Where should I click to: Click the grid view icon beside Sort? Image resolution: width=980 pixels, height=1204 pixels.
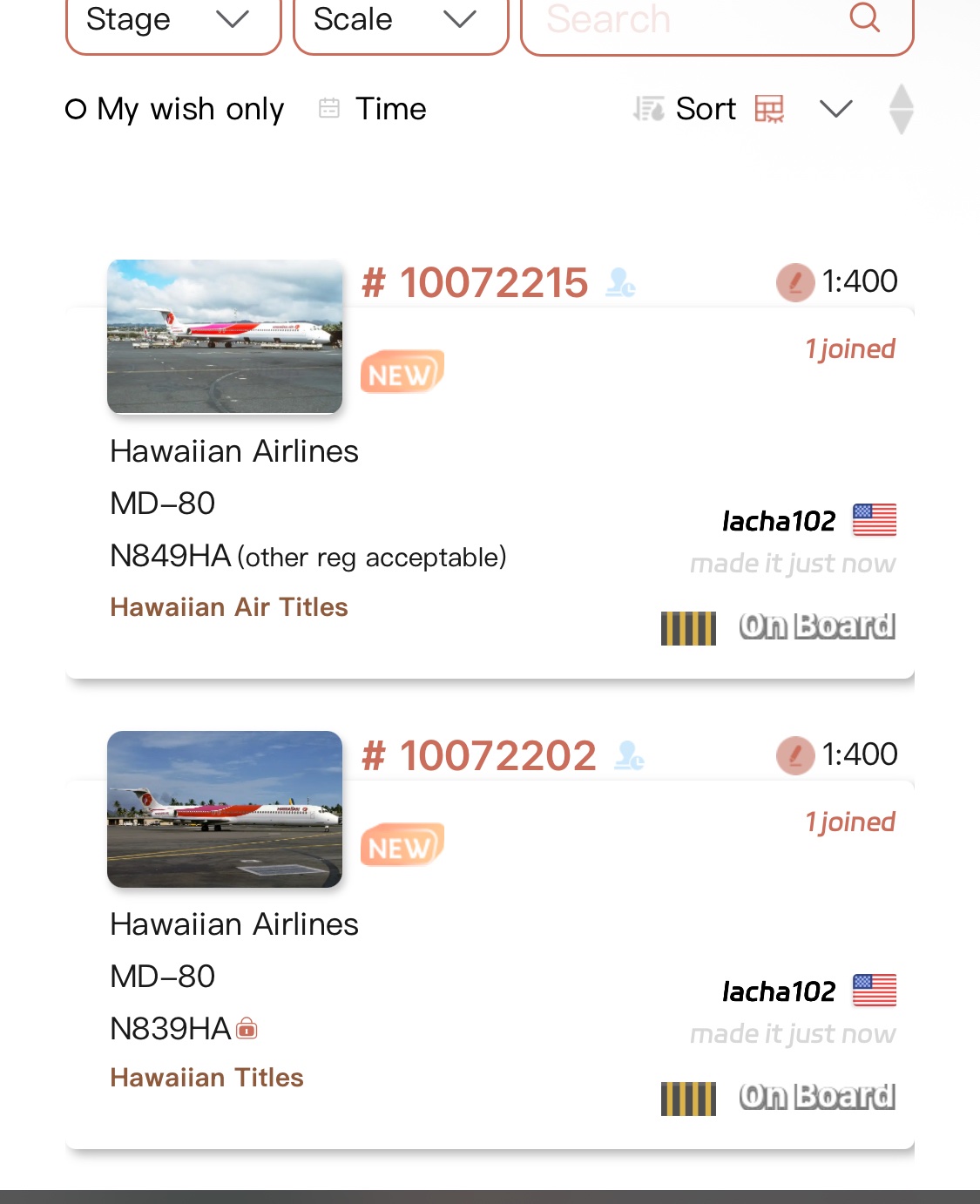point(769,109)
